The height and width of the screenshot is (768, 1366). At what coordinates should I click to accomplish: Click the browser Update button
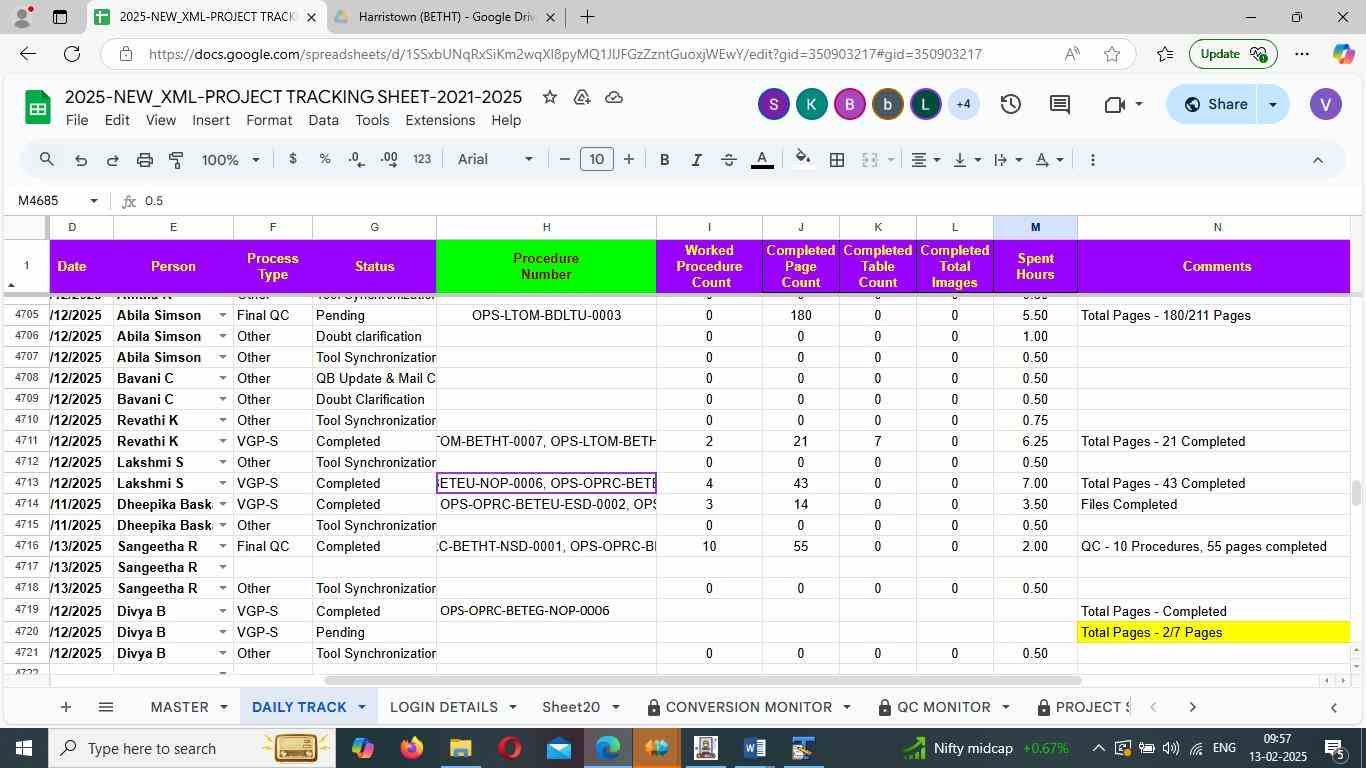(x=1231, y=54)
